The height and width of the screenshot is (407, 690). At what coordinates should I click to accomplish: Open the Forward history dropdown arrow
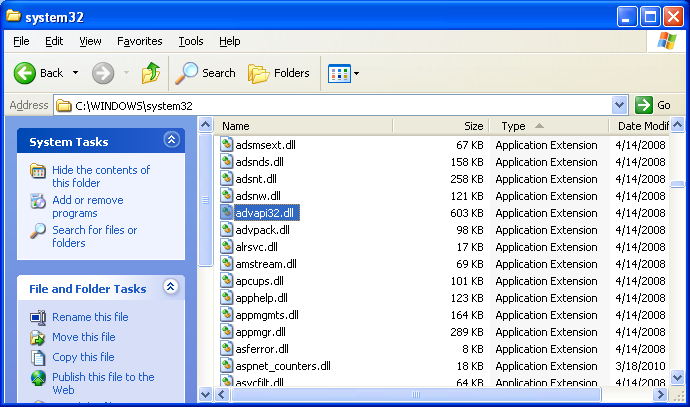tap(127, 73)
